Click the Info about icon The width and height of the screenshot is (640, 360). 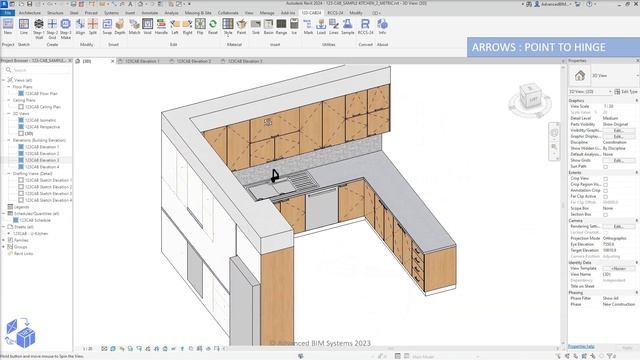pos(382,27)
